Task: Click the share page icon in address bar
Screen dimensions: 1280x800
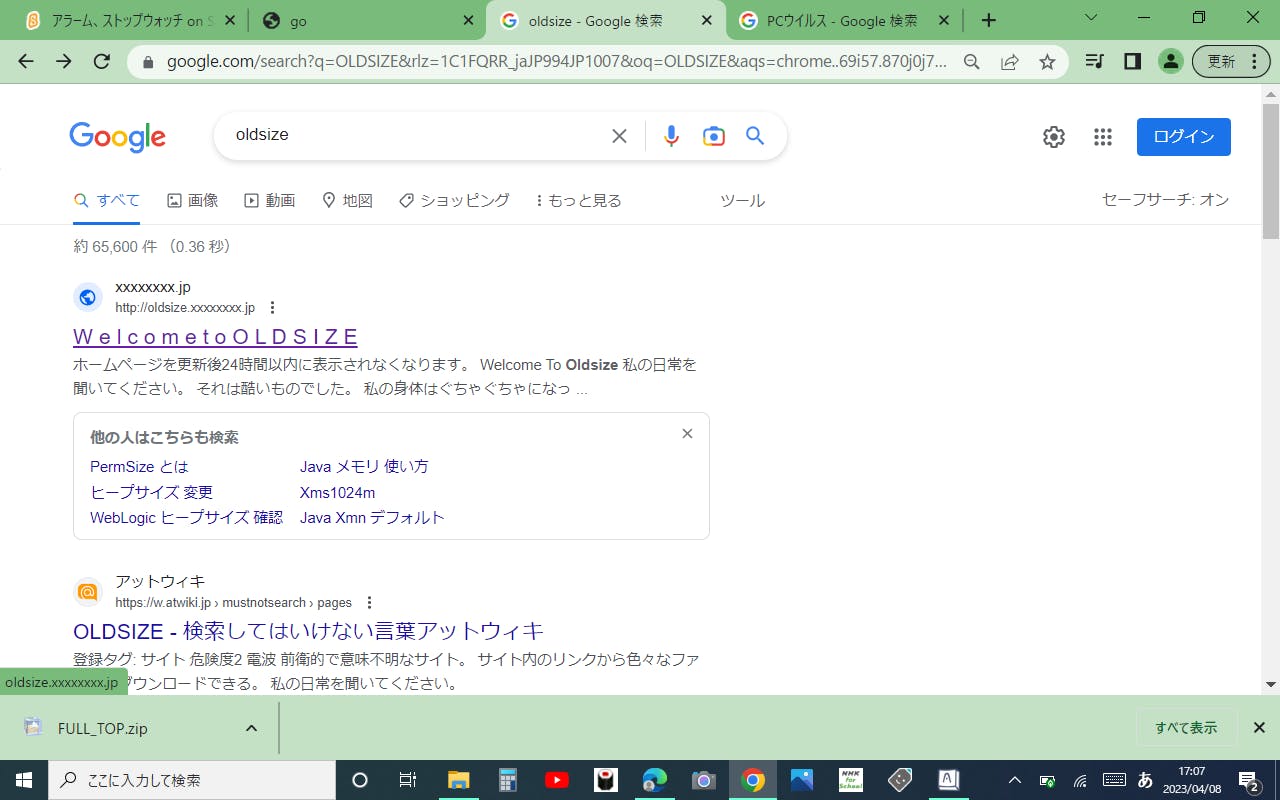Action: [1009, 62]
